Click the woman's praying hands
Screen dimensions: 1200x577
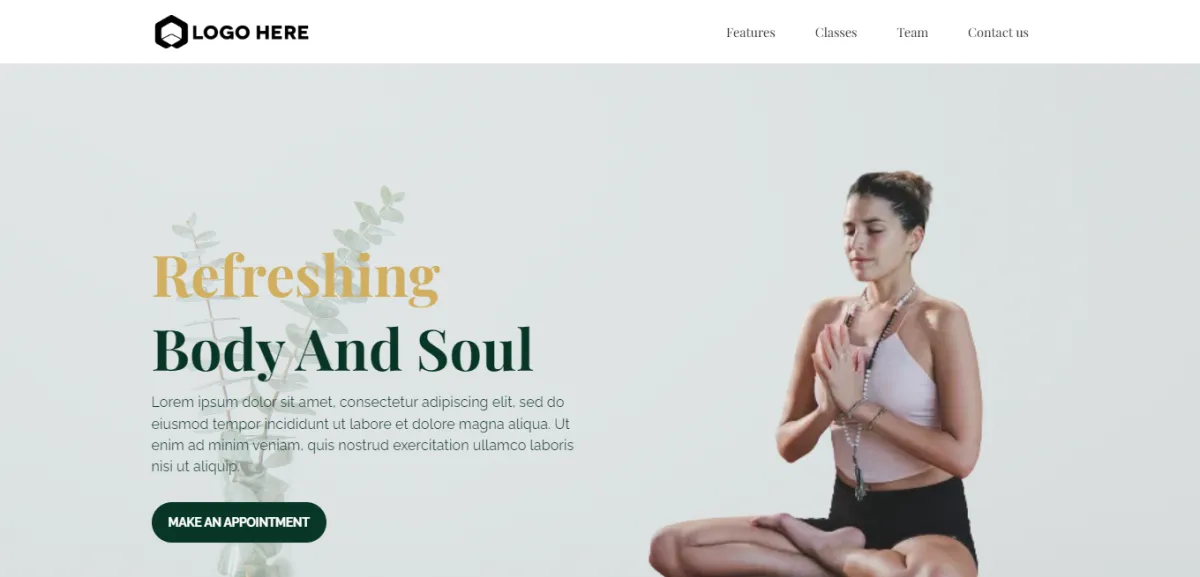coord(836,365)
